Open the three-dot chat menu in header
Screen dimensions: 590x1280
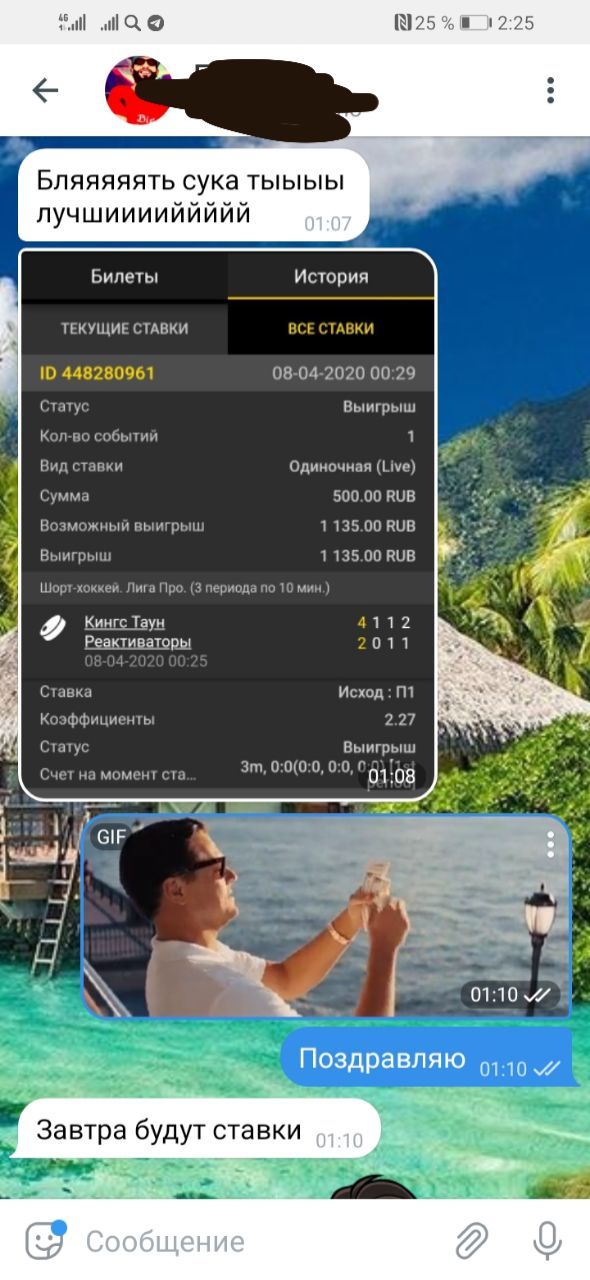coord(550,91)
